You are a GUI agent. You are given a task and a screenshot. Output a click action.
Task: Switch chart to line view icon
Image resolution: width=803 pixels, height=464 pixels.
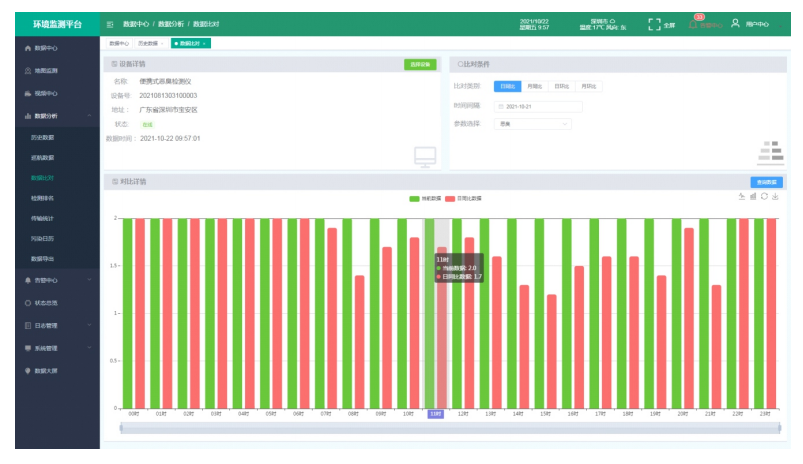click(x=742, y=197)
